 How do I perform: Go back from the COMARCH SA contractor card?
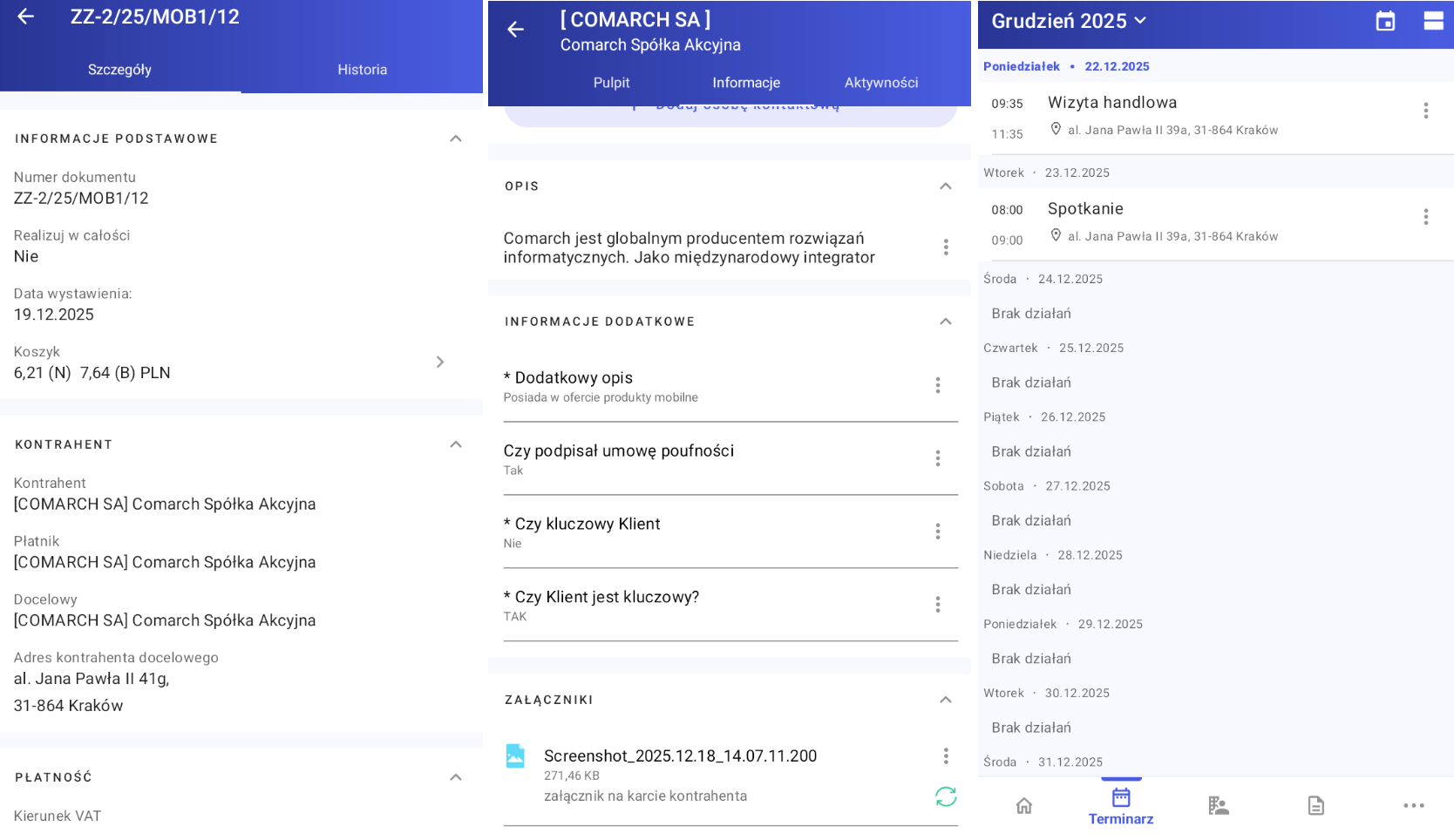coord(515,30)
